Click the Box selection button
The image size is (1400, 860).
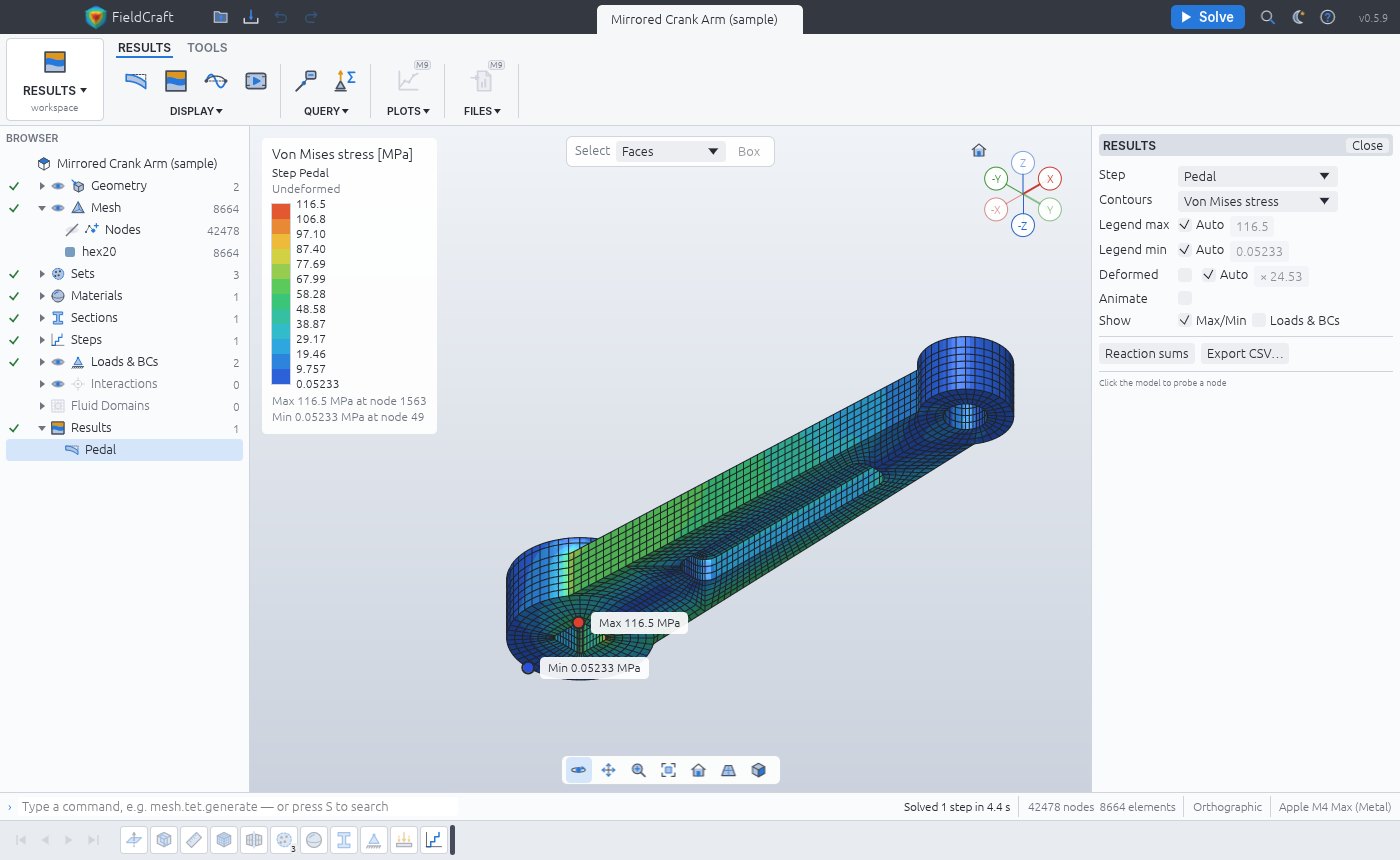(749, 152)
